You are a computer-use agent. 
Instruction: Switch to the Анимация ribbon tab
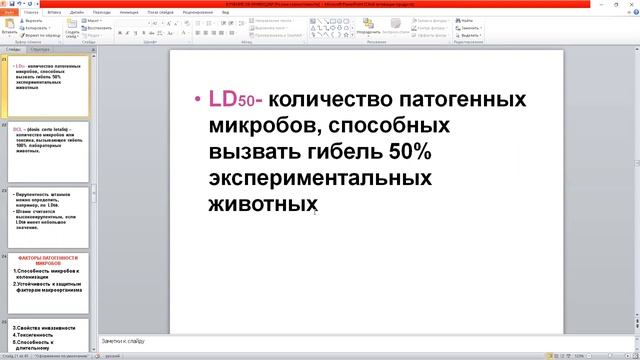coord(129,12)
